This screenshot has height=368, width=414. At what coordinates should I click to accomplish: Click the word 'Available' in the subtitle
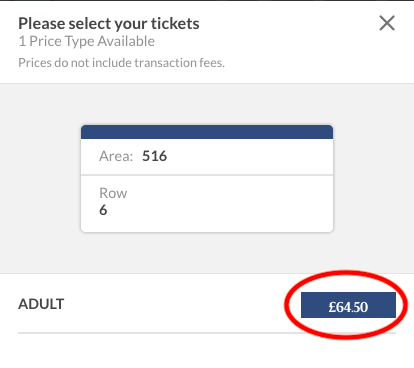click(126, 41)
